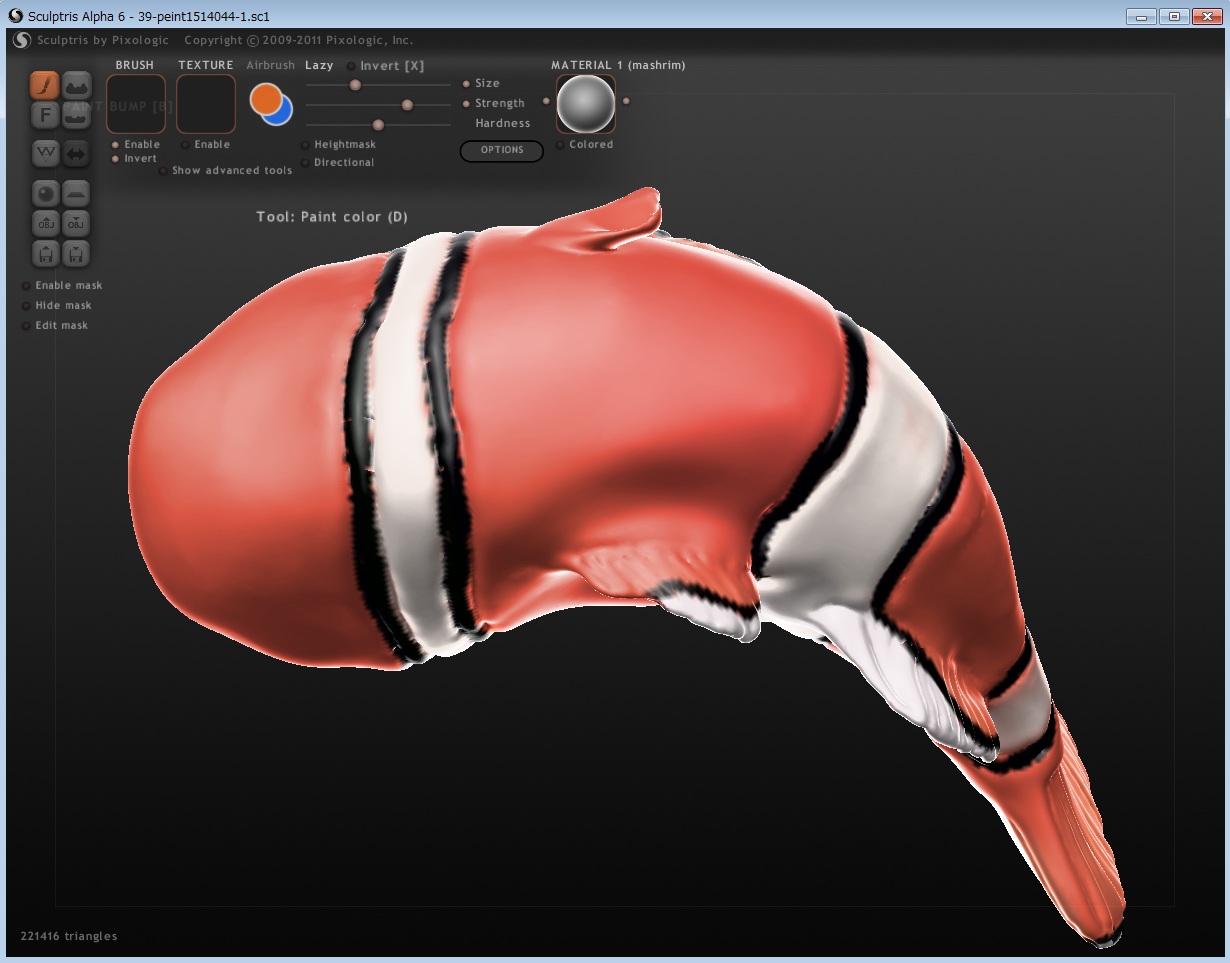Enable the Directional option

point(305,163)
